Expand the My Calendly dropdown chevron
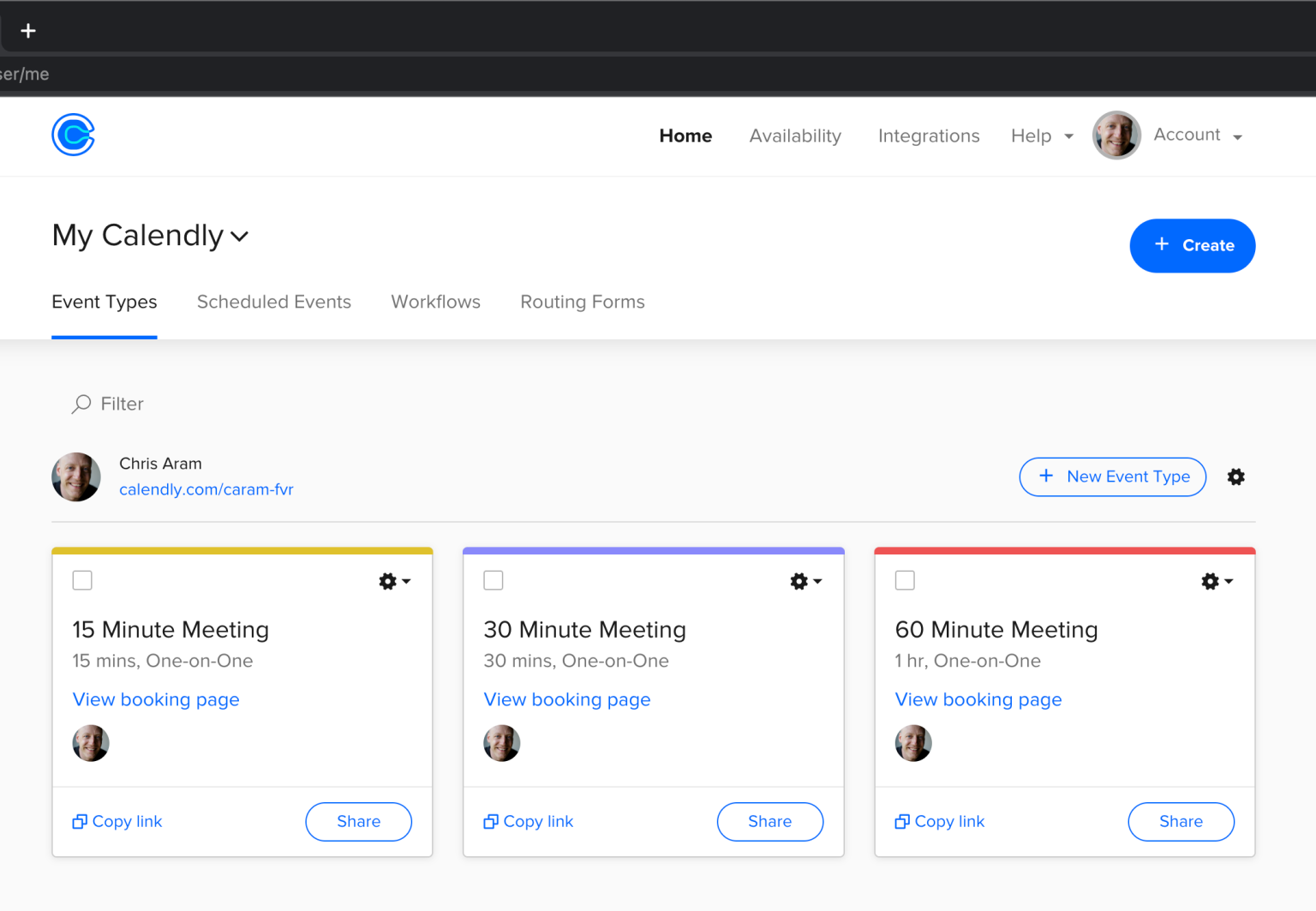This screenshot has height=911, width=1316. (240, 237)
